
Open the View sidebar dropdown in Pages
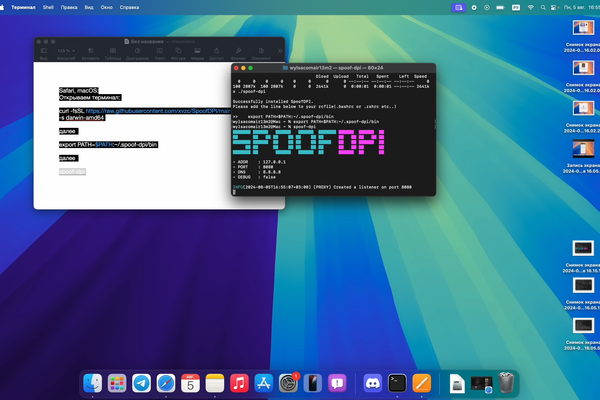(x=44, y=51)
